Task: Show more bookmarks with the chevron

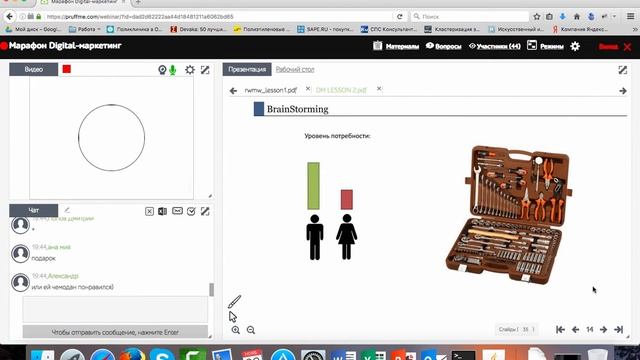Action: point(635,29)
